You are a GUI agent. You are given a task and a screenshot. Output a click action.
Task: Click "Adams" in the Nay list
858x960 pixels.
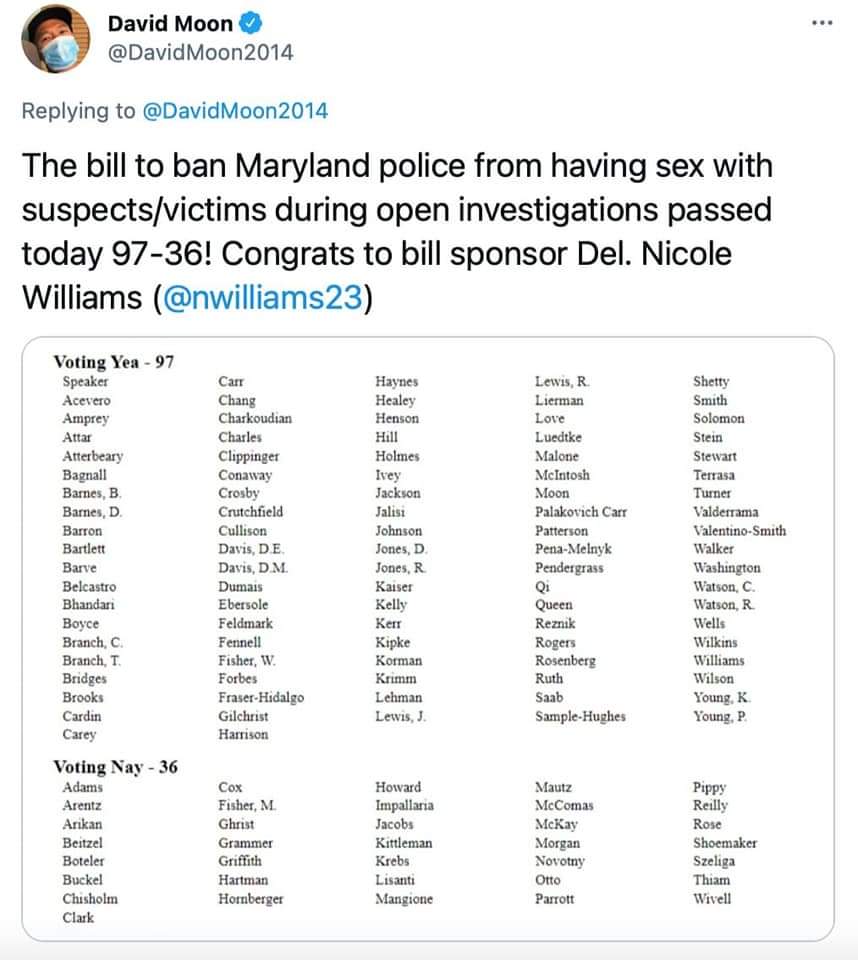82,787
